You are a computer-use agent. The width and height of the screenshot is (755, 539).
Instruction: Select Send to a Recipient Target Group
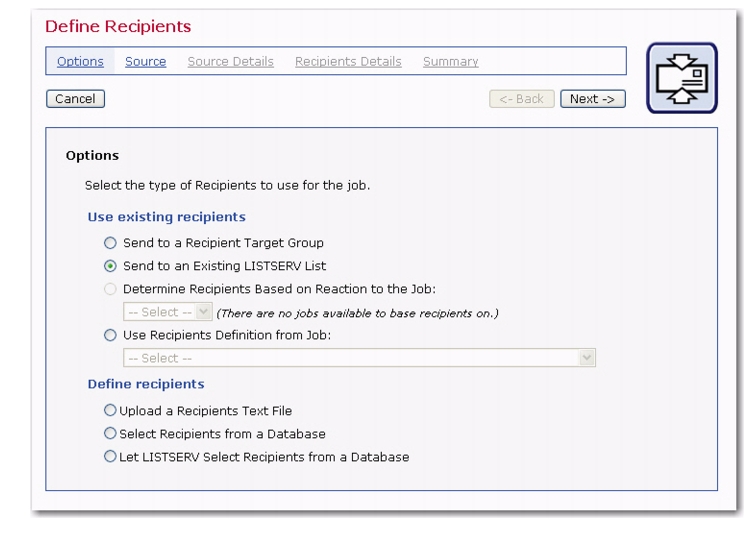coord(110,243)
